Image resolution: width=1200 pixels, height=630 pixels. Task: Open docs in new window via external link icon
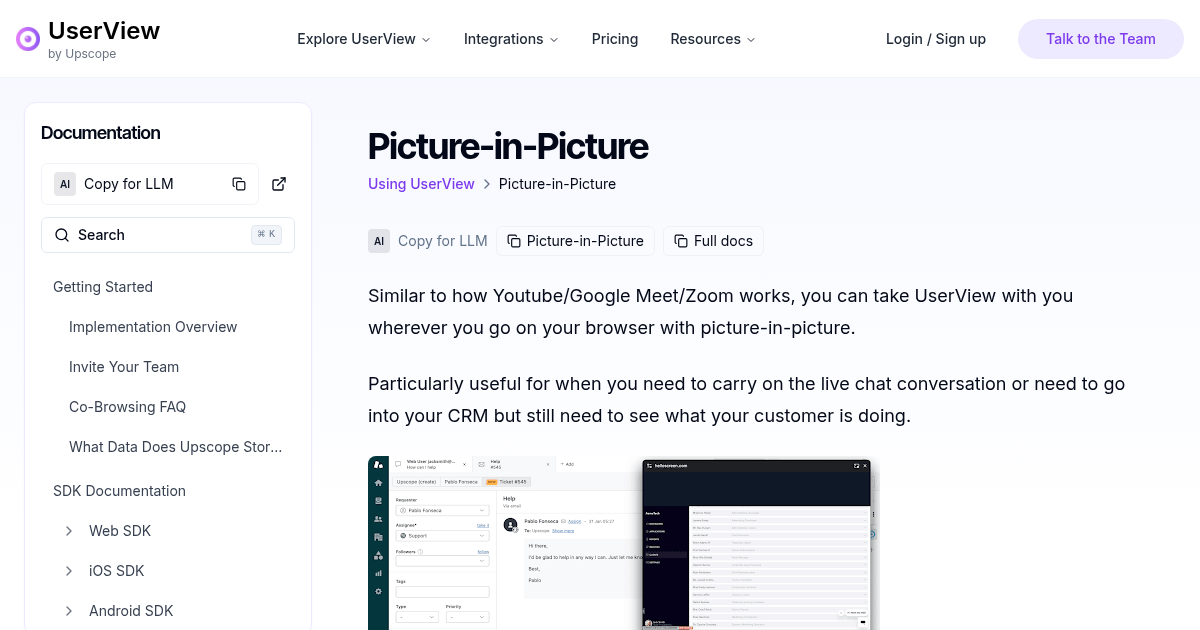click(x=279, y=184)
